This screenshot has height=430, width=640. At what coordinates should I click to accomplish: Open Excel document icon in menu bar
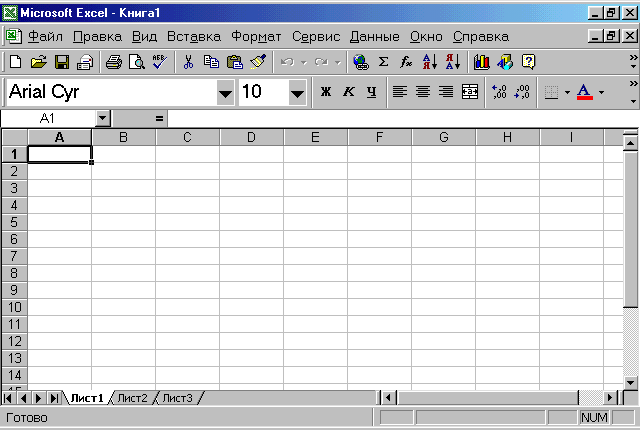tap(13, 36)
